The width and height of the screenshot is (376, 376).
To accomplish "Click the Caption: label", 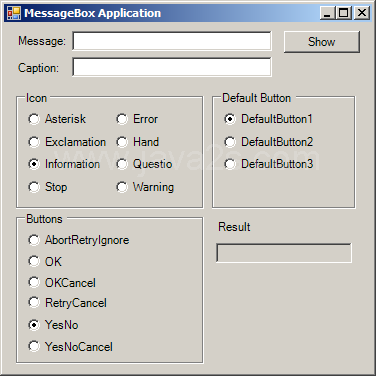I will (x=38, y=68).
